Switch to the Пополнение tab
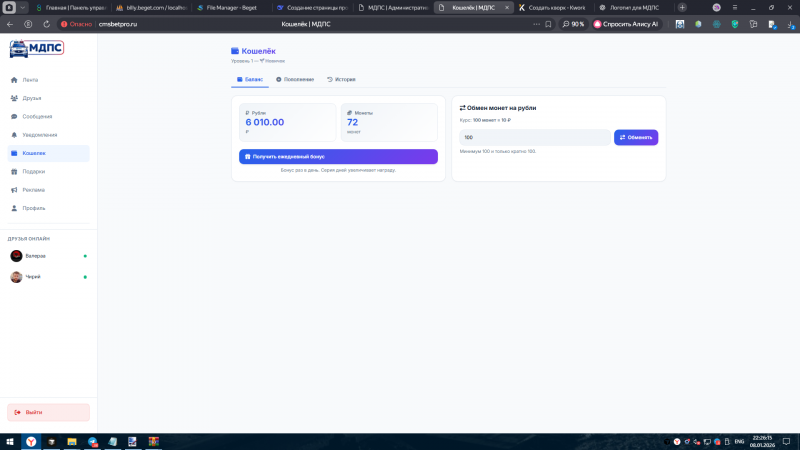 pos(295,80)
